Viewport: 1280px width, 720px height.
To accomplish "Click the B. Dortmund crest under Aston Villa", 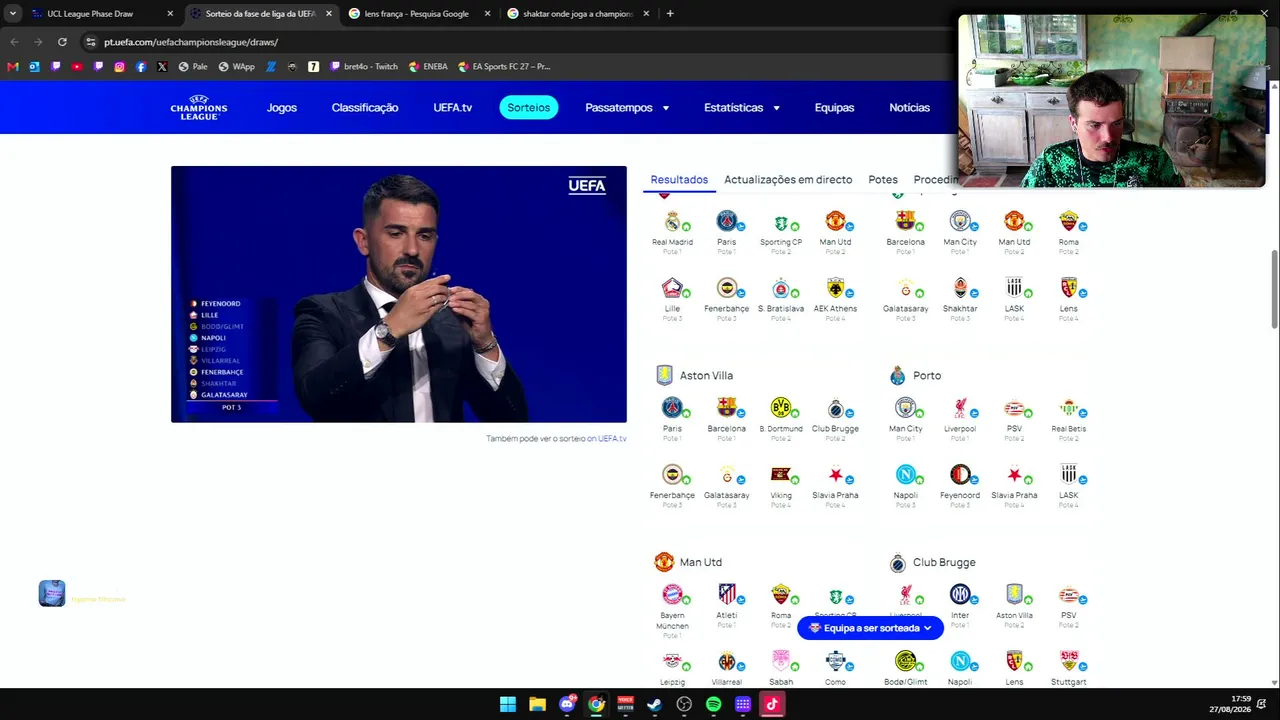I will (x=781, y=408).
